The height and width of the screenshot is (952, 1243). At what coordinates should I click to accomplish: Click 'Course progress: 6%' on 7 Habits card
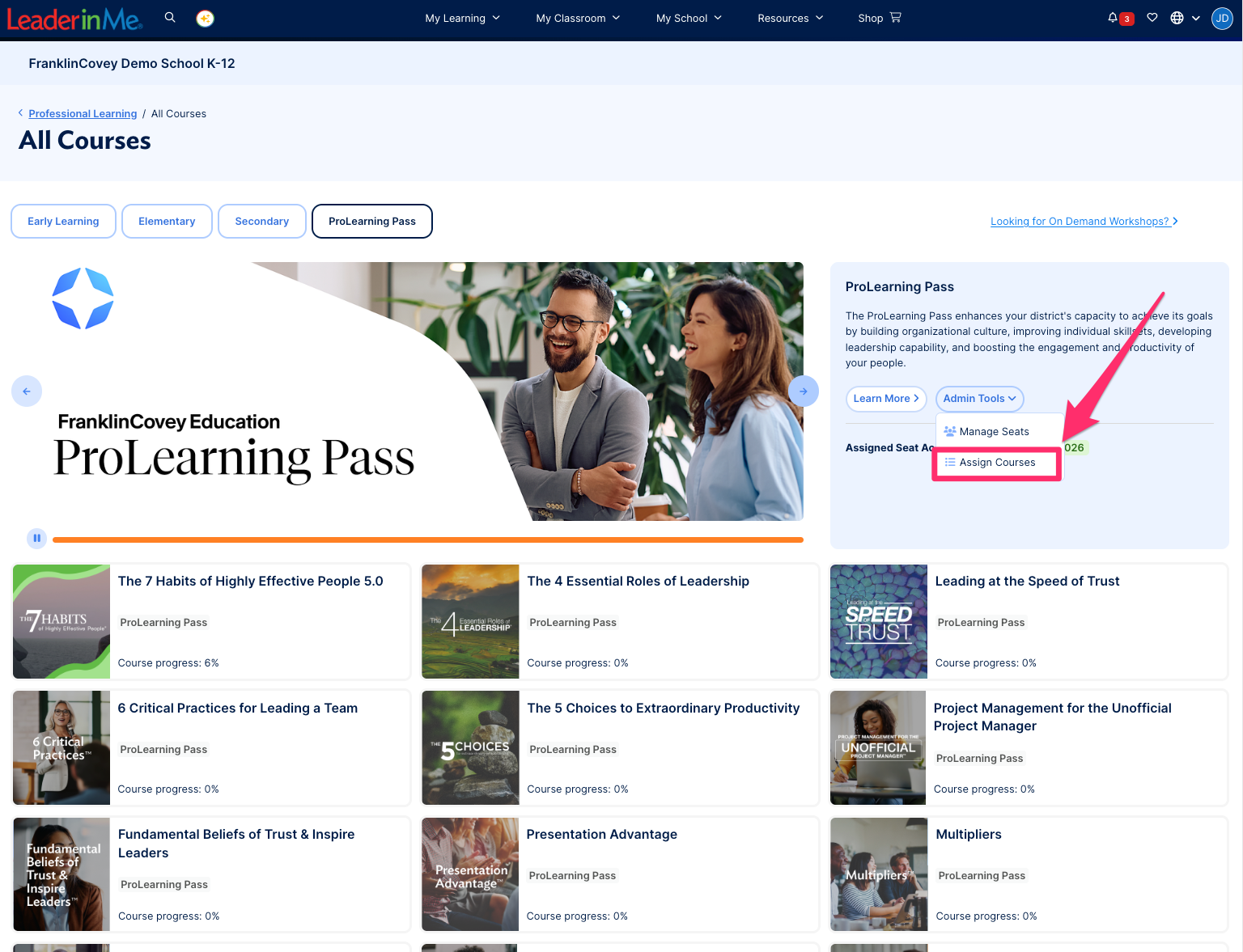(168, 663)
